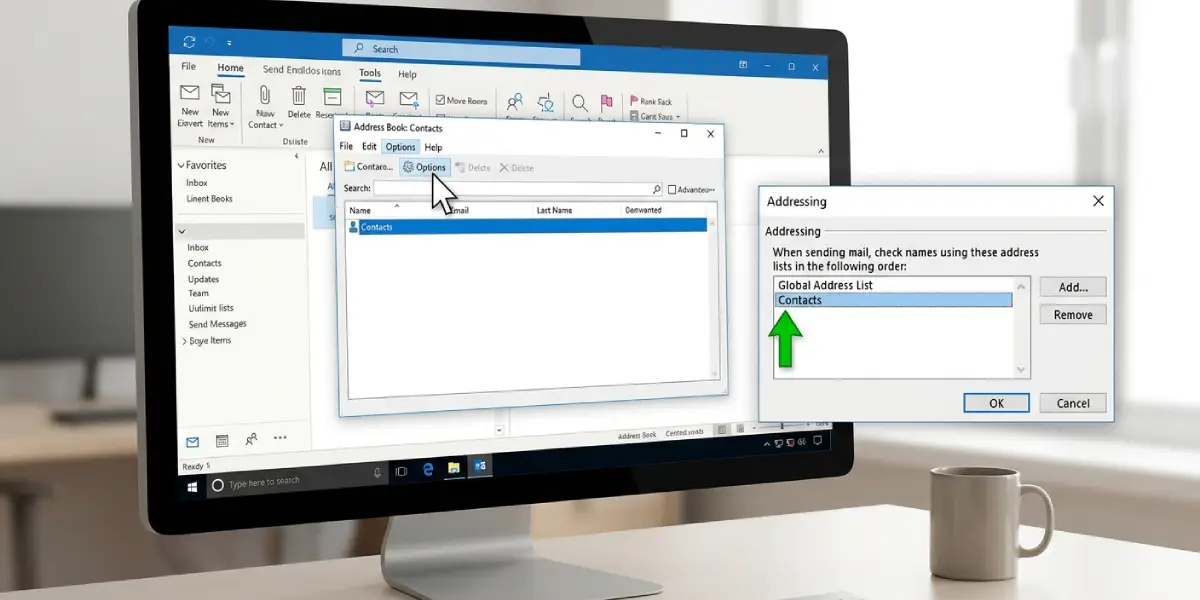Click the taskbar Type here to search box

[298, 481]
